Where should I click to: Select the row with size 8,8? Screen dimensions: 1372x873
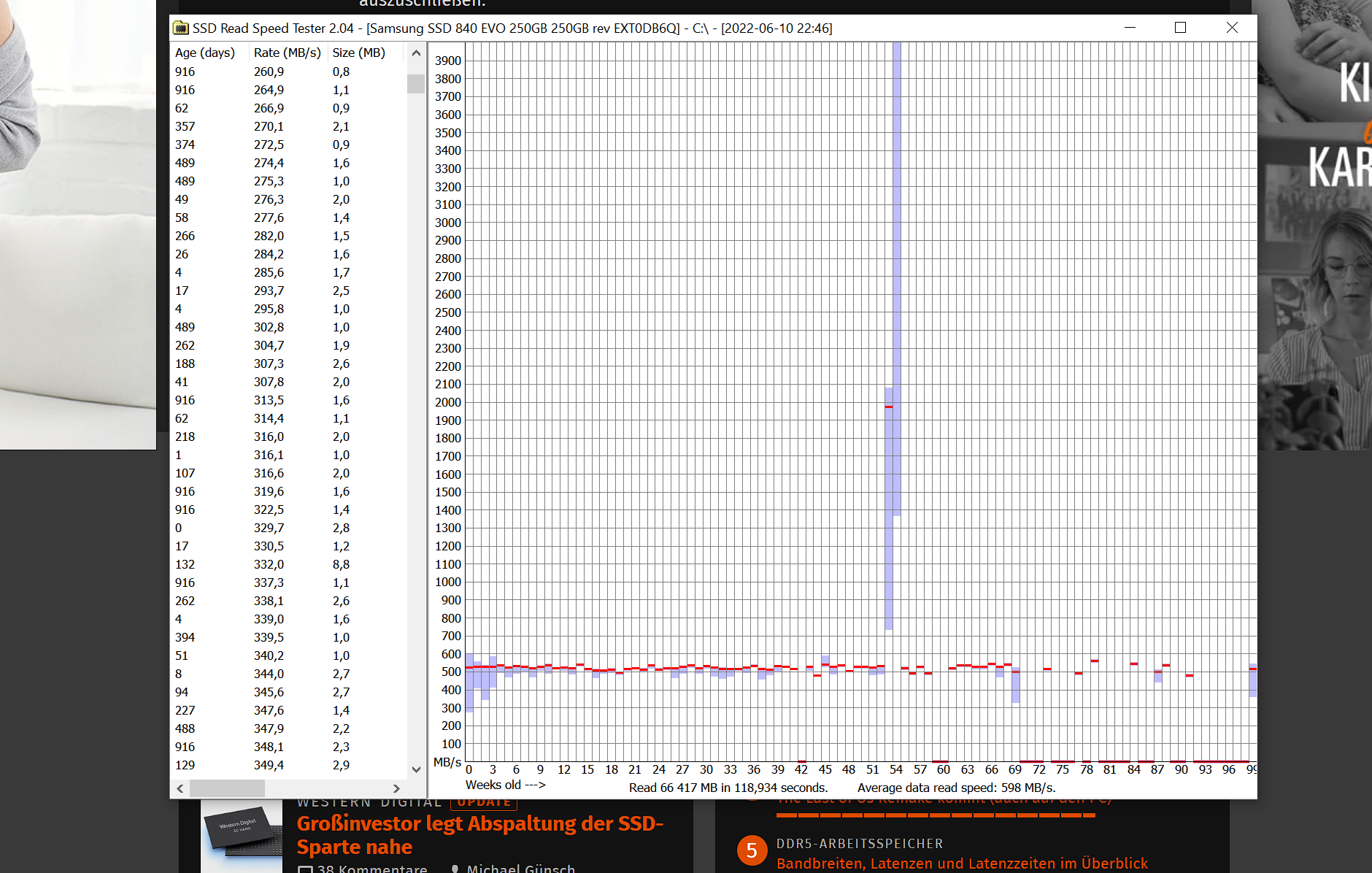click(289, 564)
